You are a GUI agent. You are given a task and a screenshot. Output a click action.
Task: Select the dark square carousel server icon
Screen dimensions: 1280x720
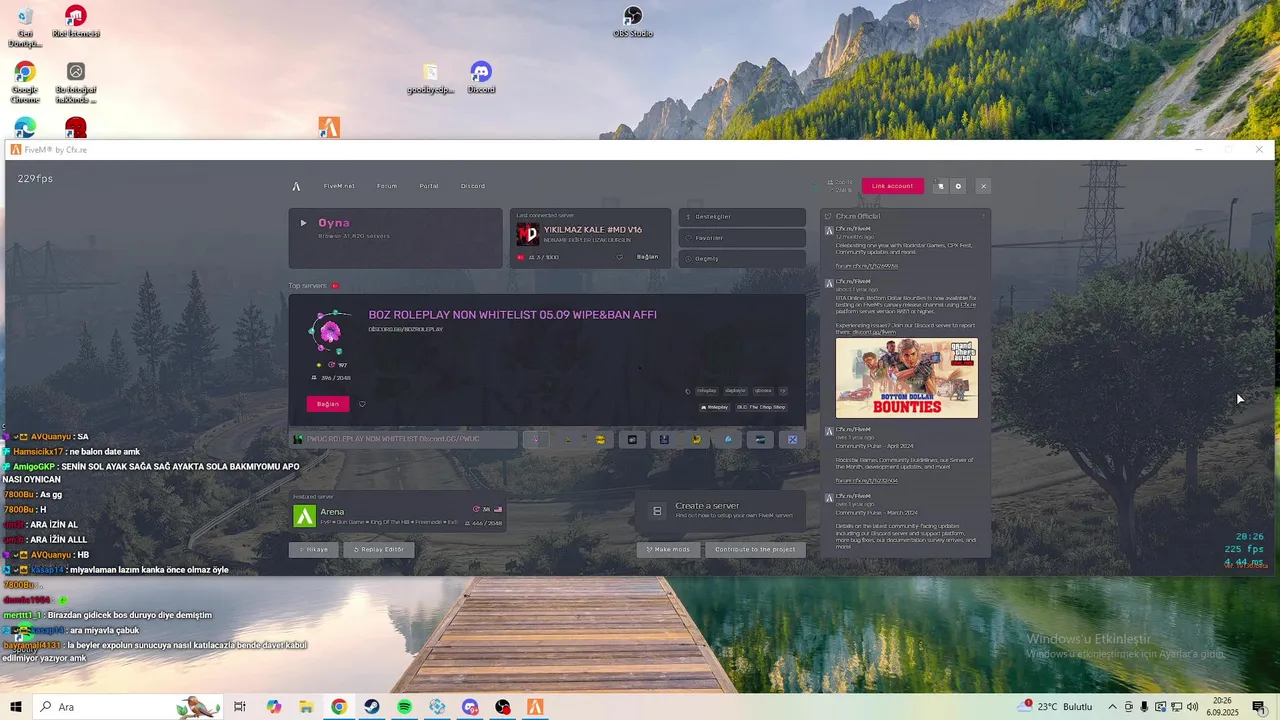(632, 439)
